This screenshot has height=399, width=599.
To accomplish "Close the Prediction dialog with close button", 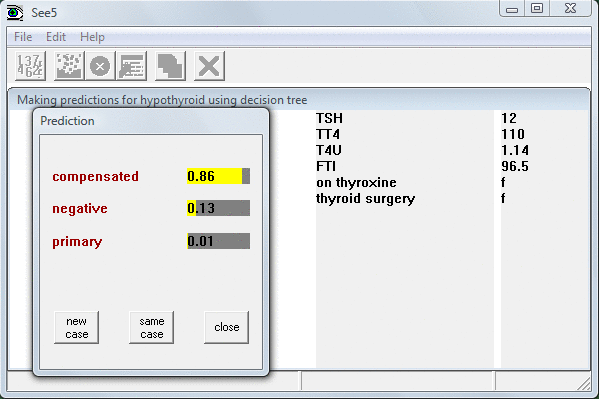I will [x=227, y=328].
